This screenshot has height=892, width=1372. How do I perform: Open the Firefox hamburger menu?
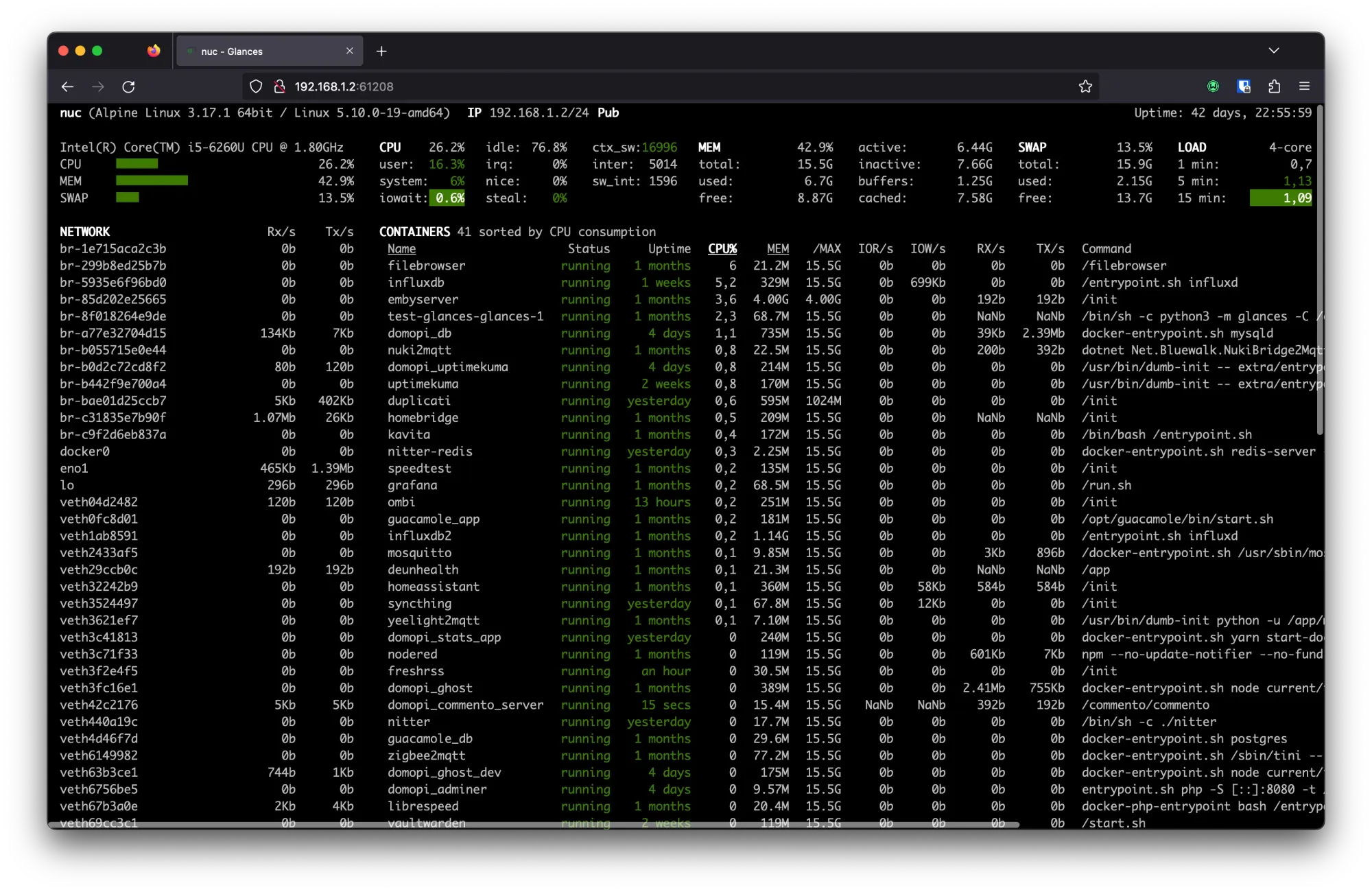[x=1304, y=86]
